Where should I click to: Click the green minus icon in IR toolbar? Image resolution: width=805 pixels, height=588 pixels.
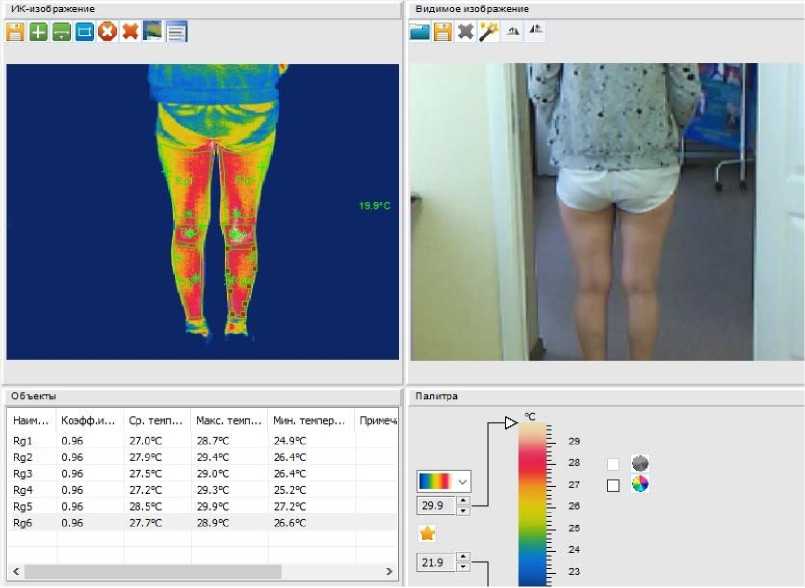coord(61,32)
